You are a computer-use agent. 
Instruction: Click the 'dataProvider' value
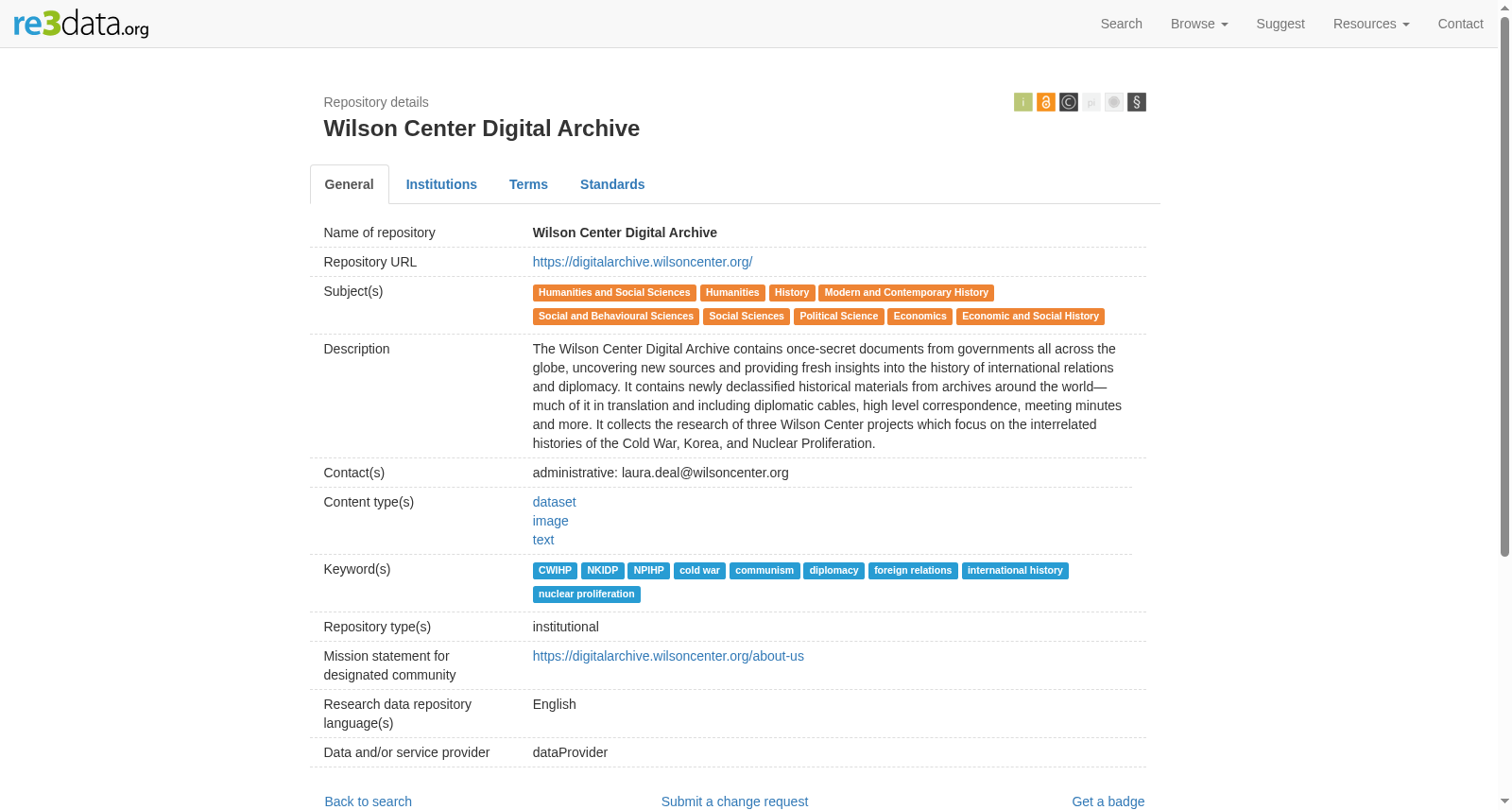pos(570,752)
